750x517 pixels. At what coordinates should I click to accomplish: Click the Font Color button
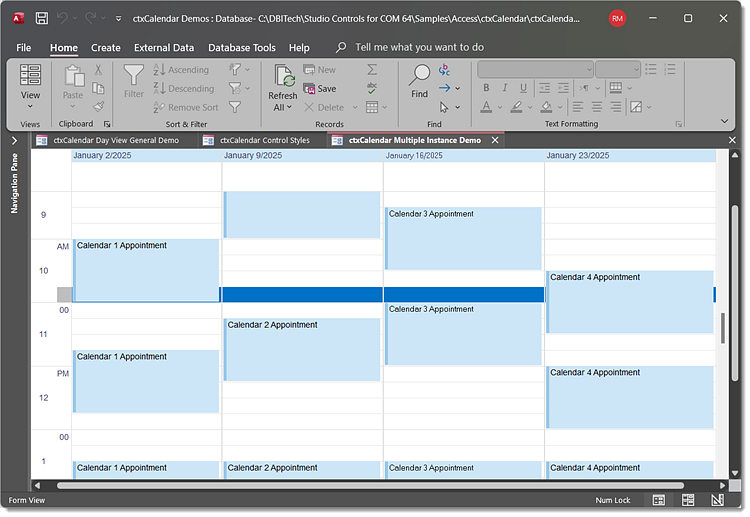click(486, 107)
